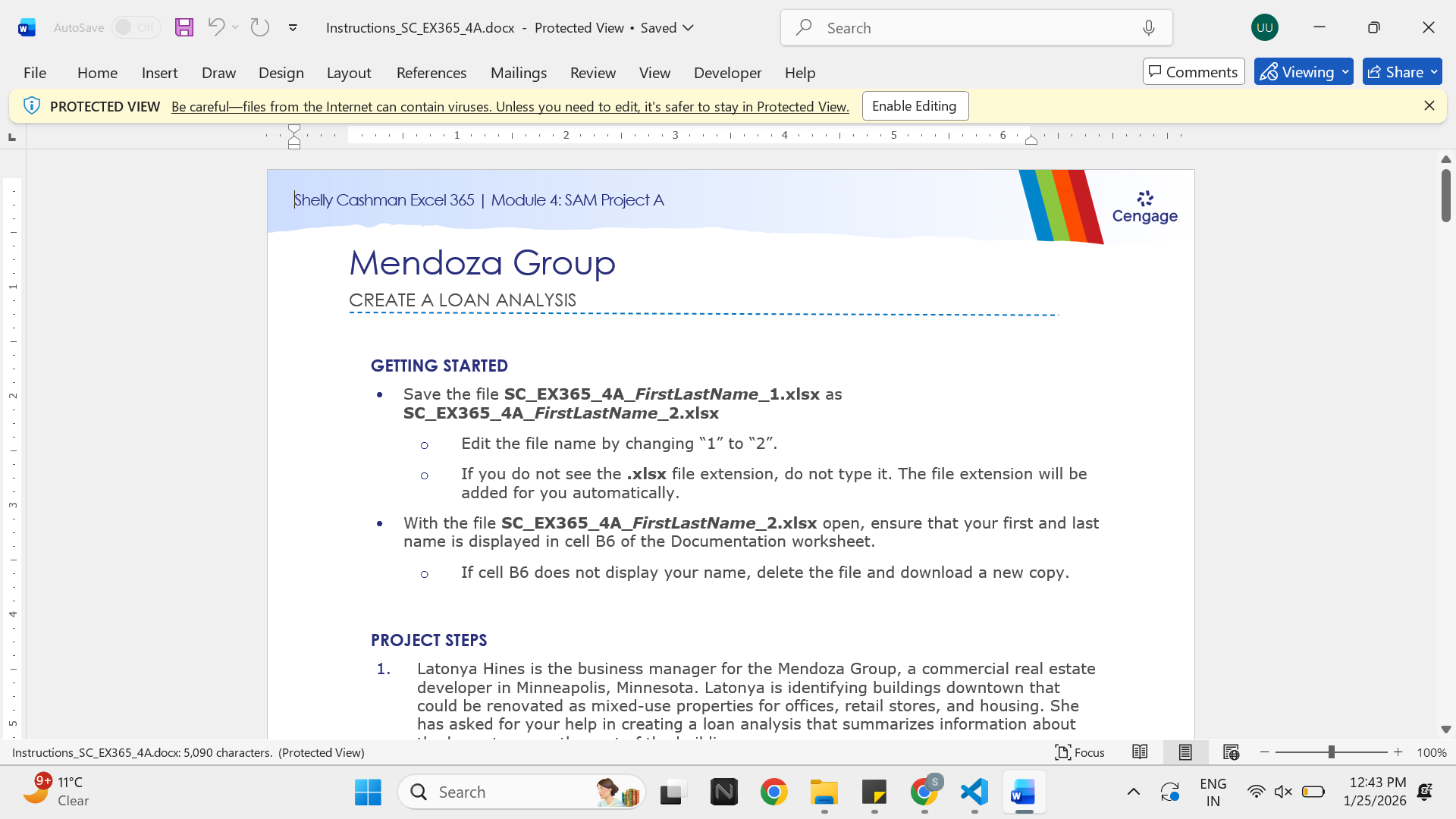Open the black N app in taskbar
The image size is (1456, 819).
(724, 792)
